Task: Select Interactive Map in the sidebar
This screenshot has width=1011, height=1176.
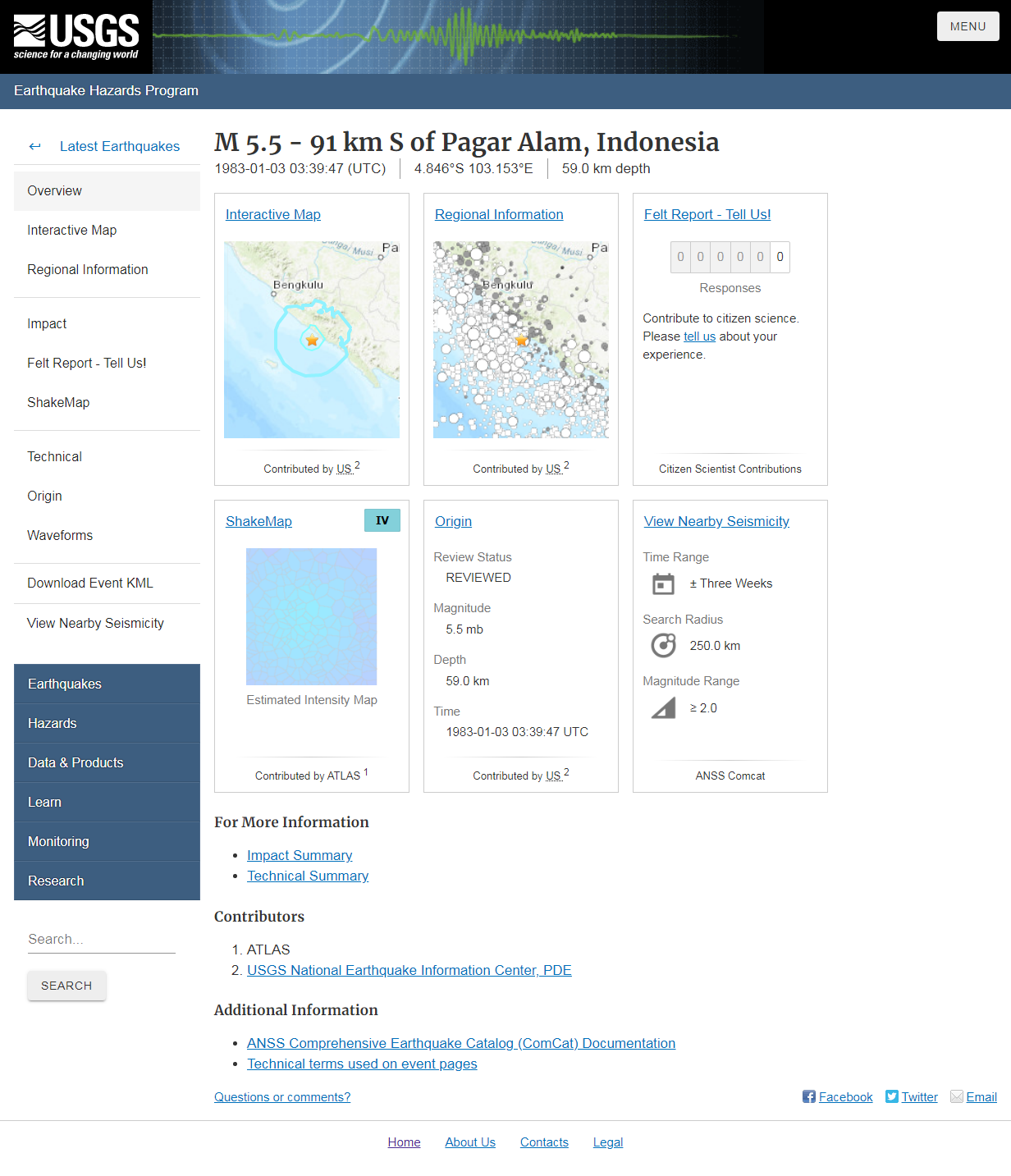Action: coord(107,231)
